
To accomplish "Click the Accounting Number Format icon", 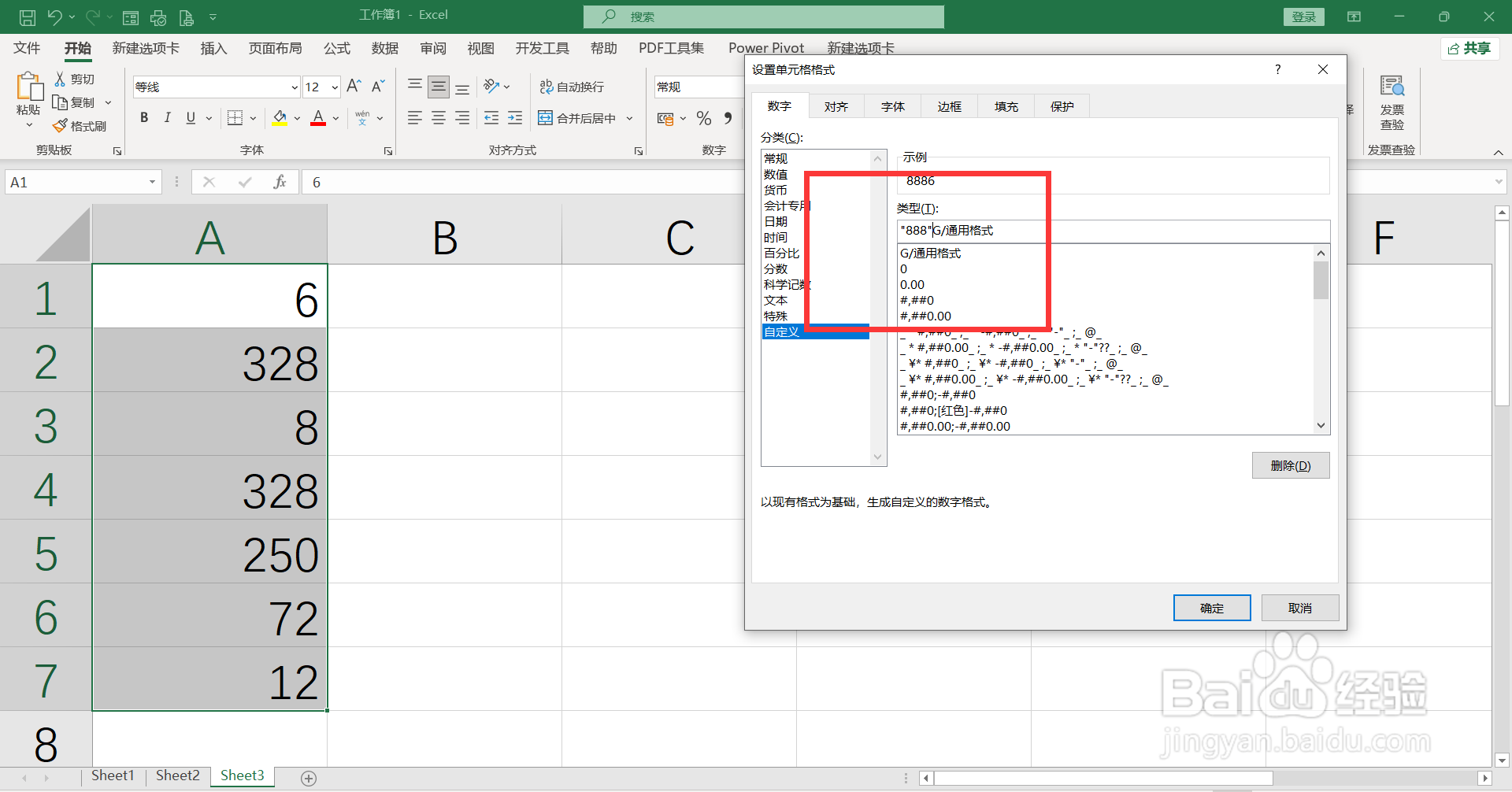I will [x=665, y=118].
